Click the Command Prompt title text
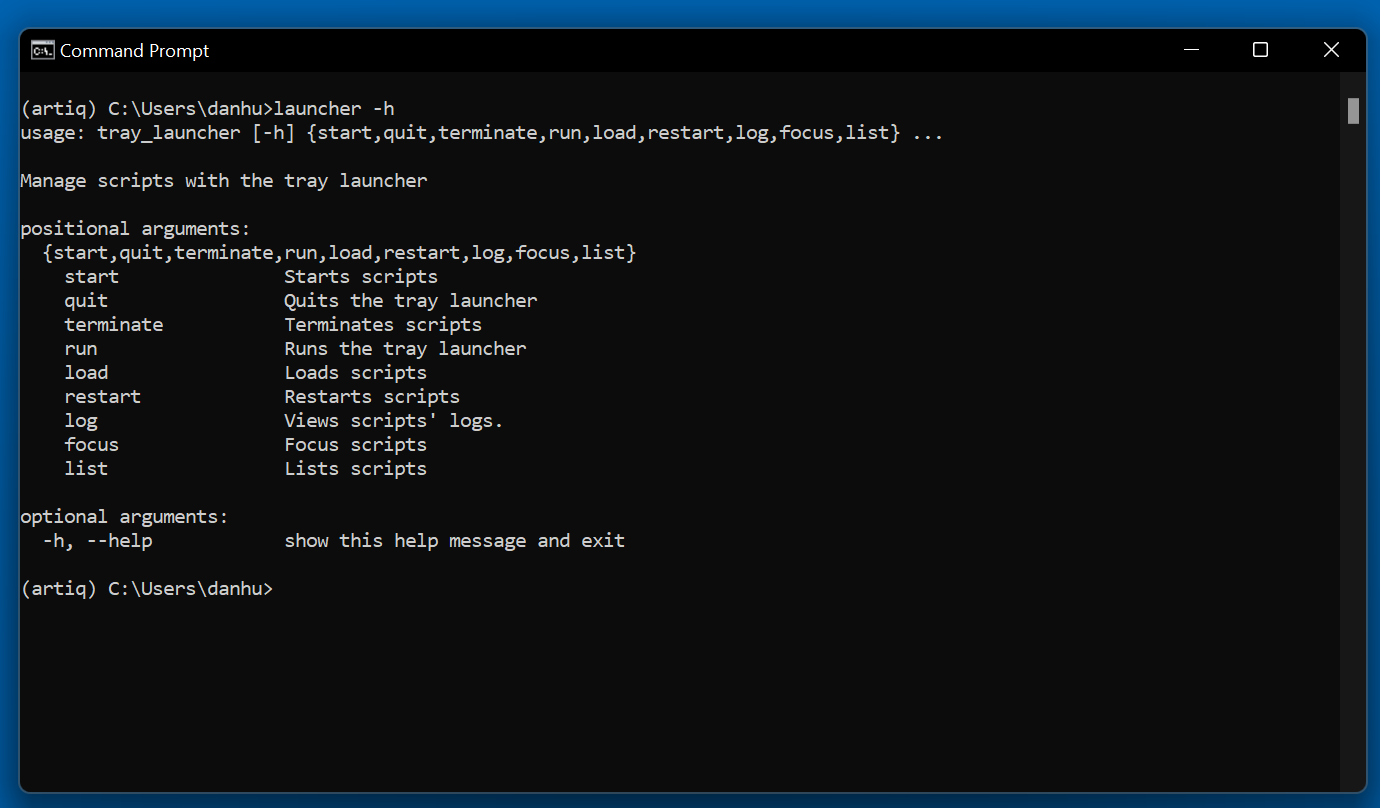This screenshot has height=808, width=1380. click(135, 51)
